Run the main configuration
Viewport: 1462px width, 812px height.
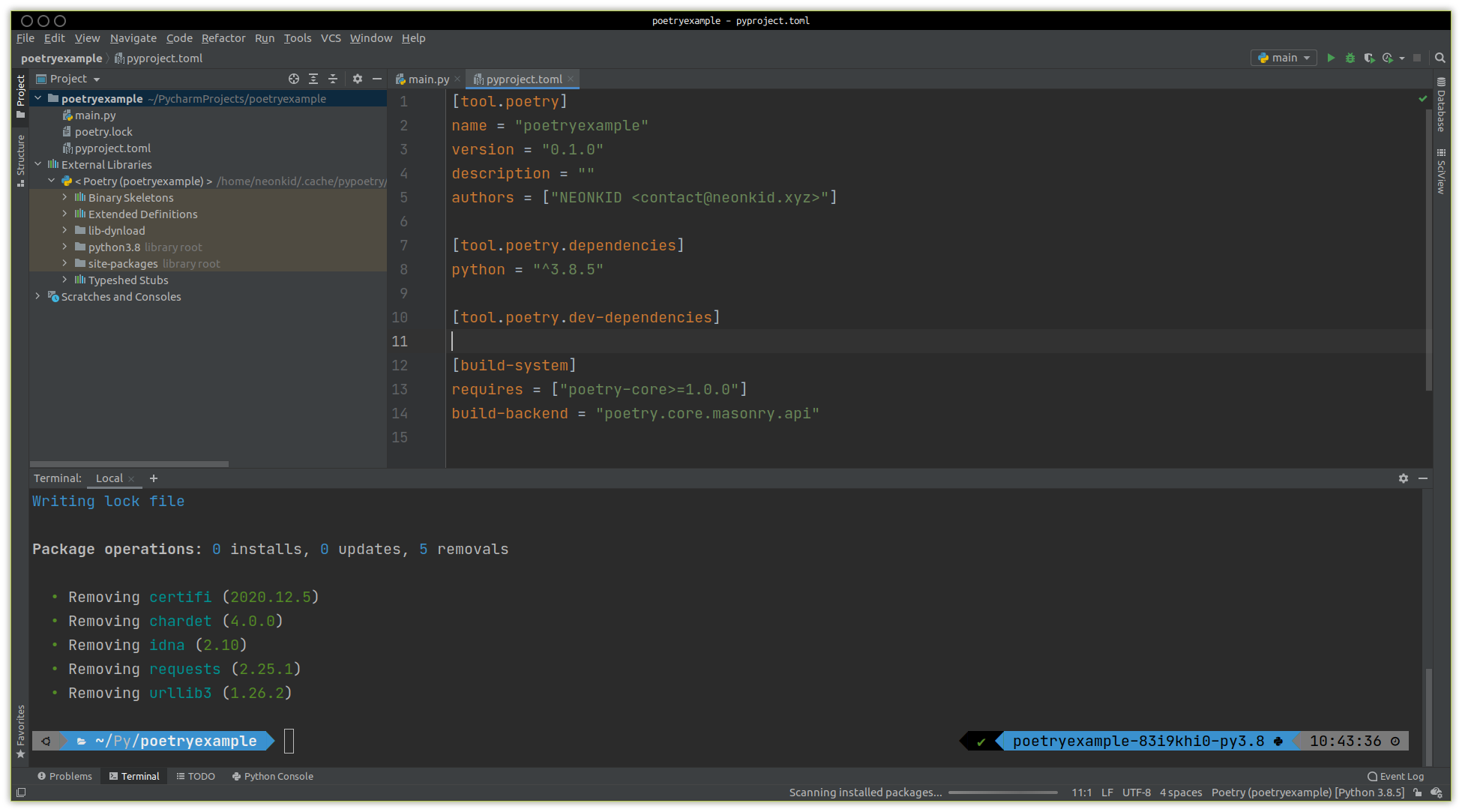coord(1331,58)
